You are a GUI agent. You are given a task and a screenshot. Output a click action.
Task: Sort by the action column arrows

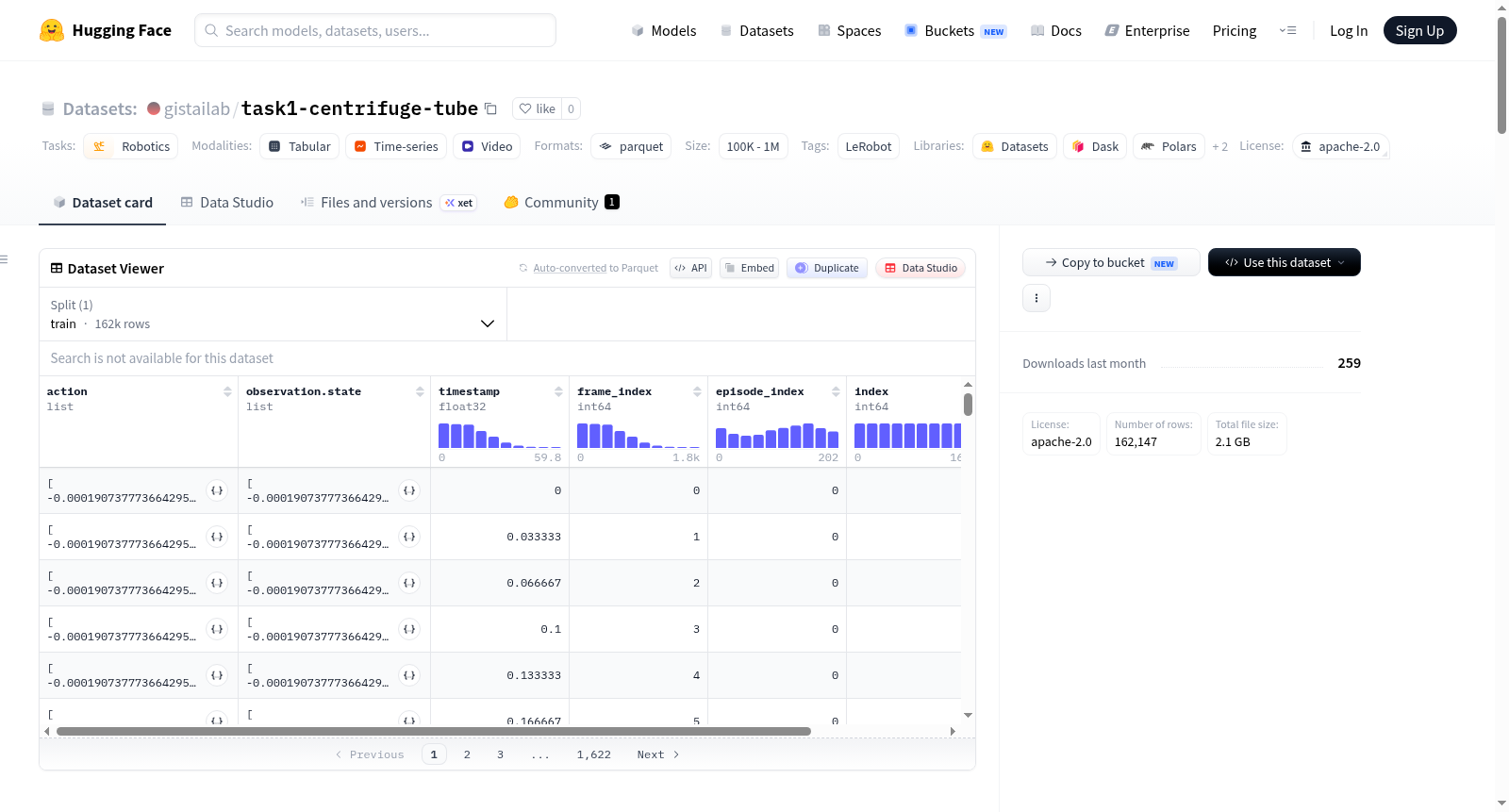pos(227,391)
